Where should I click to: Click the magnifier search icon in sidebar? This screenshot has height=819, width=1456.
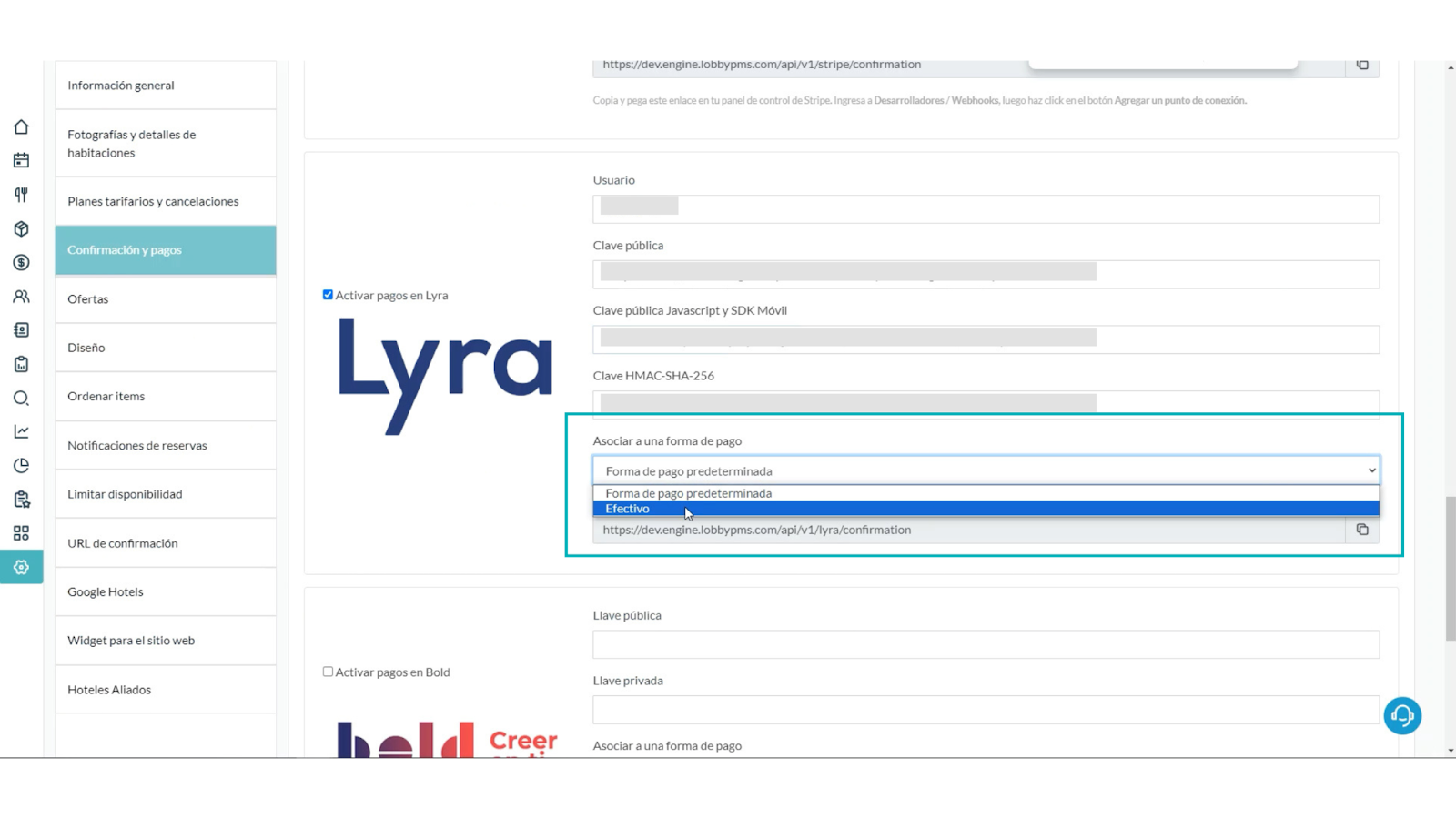21,398
